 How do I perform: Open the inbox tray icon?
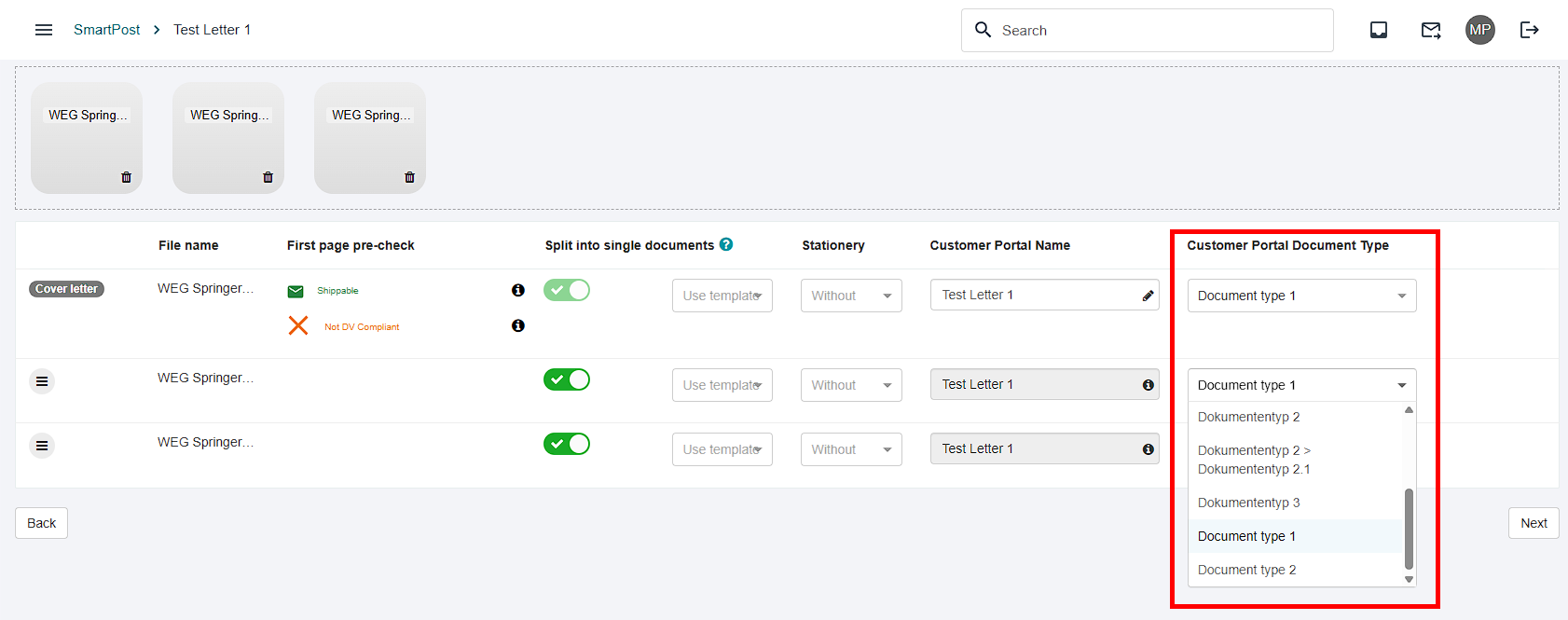click(x=1379, y=30)
